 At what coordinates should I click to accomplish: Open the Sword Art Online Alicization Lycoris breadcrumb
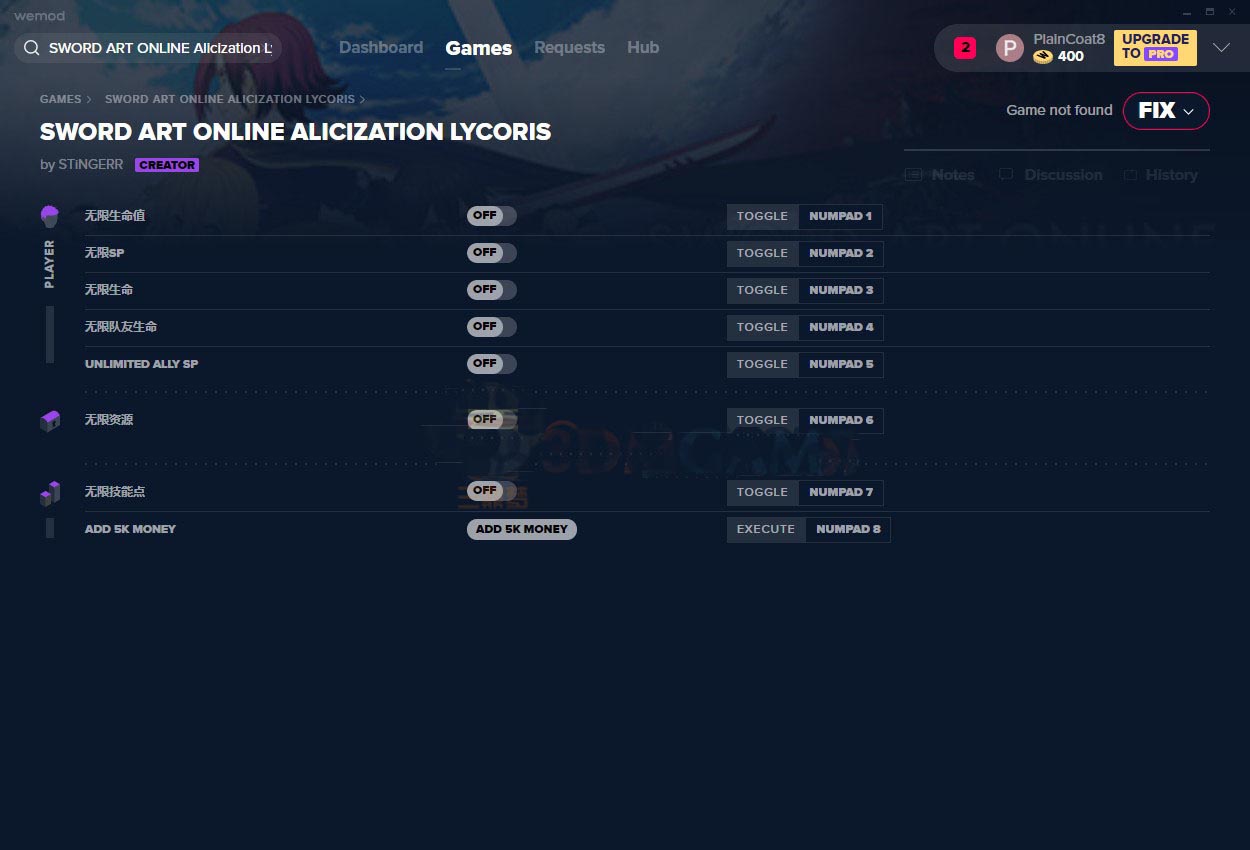[230, 100]
